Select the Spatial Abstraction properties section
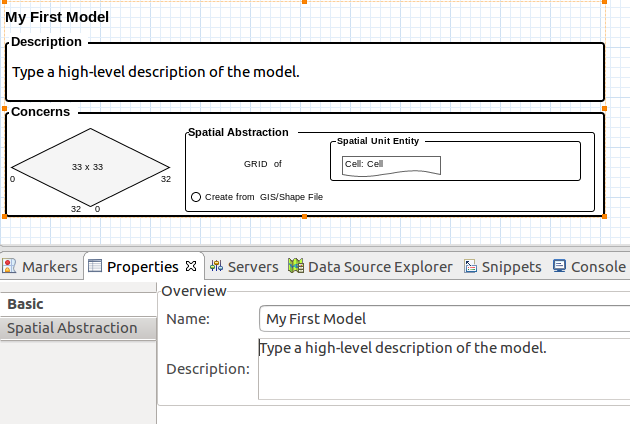The height and width of the screenshot is (424, 630). click(78, 328)
